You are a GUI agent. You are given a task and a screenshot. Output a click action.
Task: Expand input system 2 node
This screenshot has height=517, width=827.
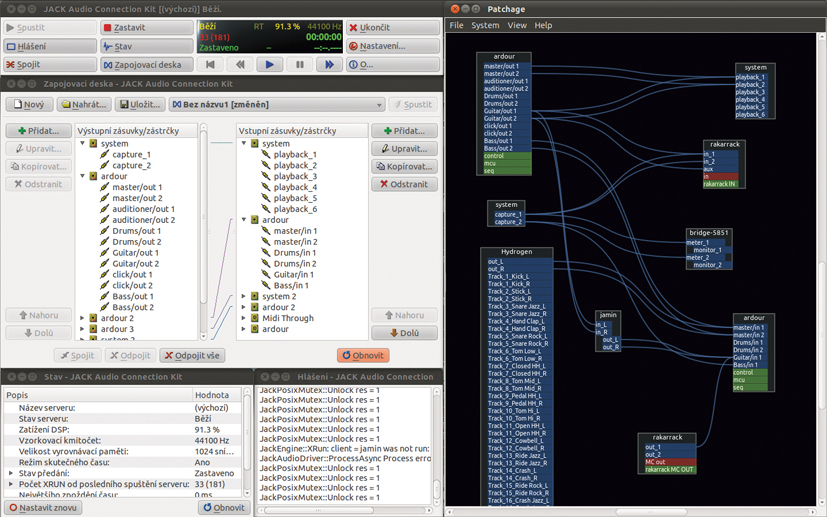tap(244, 296)
